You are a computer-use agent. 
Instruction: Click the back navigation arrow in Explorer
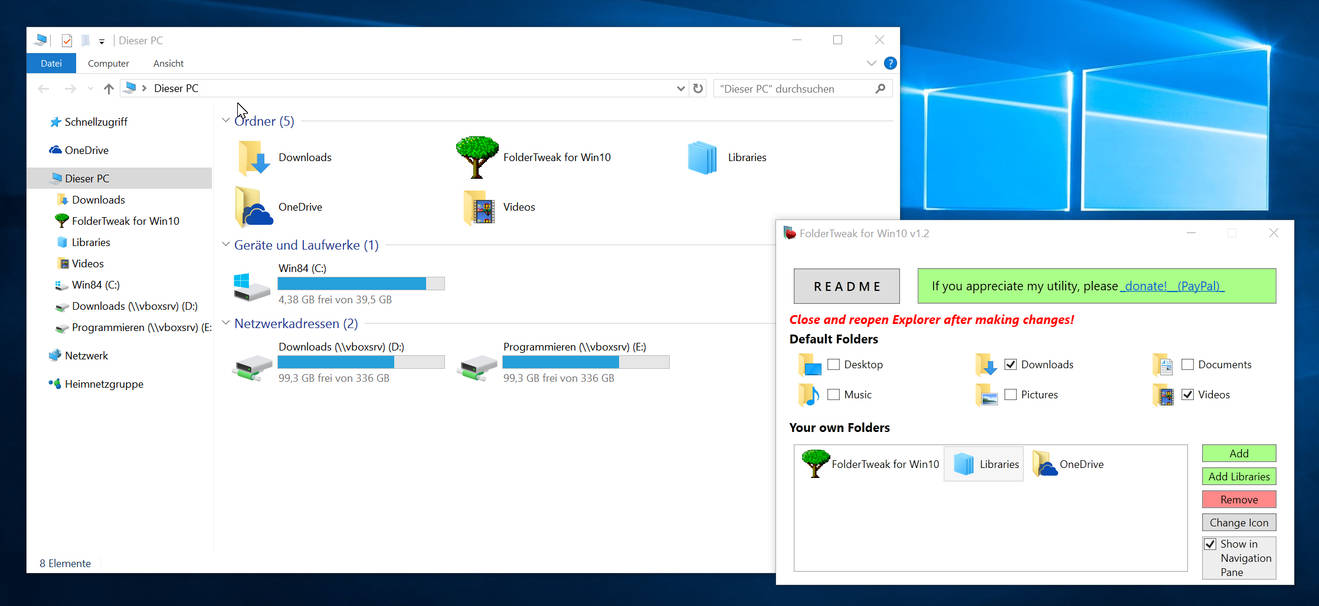43,89
